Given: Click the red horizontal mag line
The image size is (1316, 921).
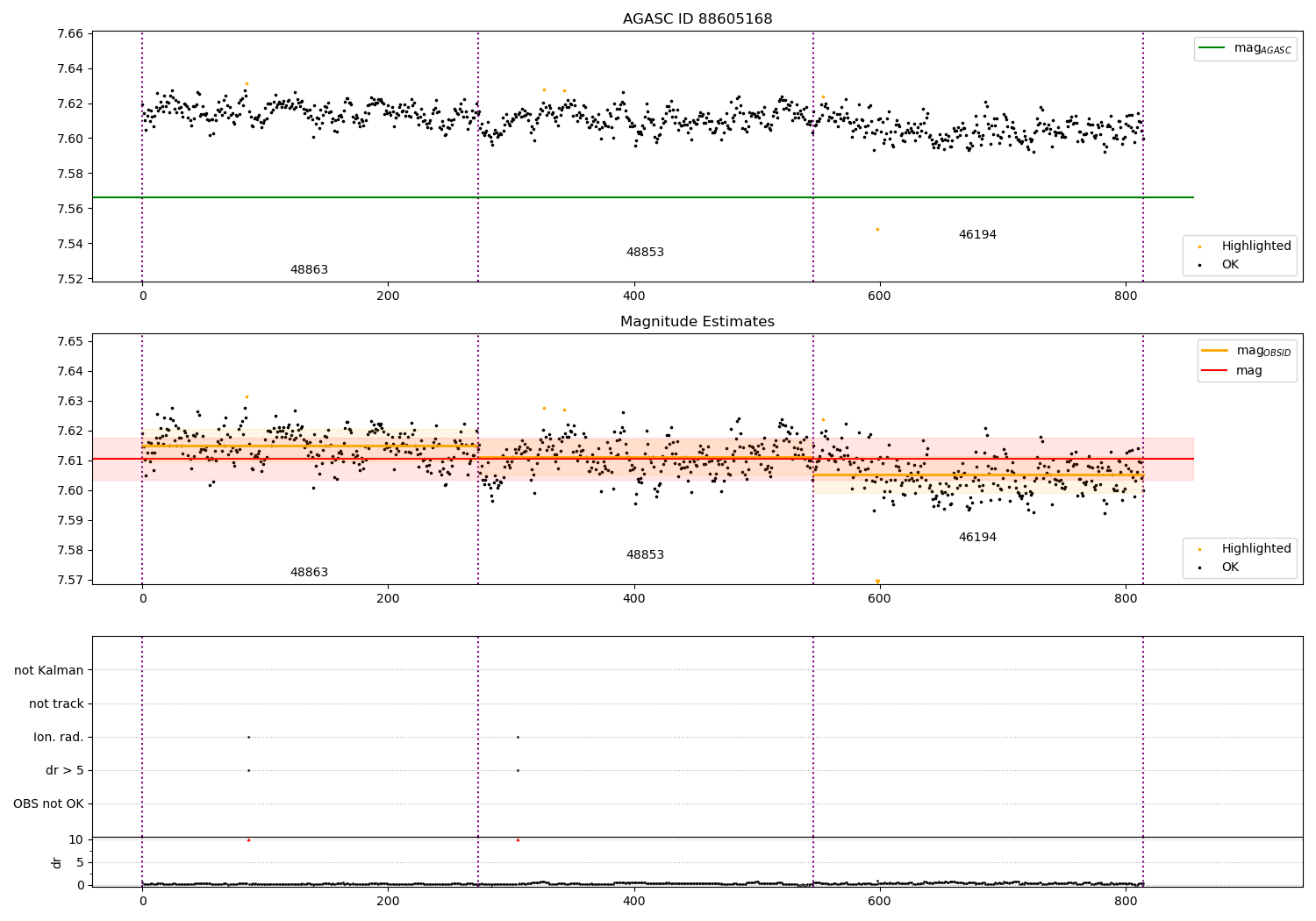Looking at the screenshot, I should pyautogui.click(x=643, y=459).
